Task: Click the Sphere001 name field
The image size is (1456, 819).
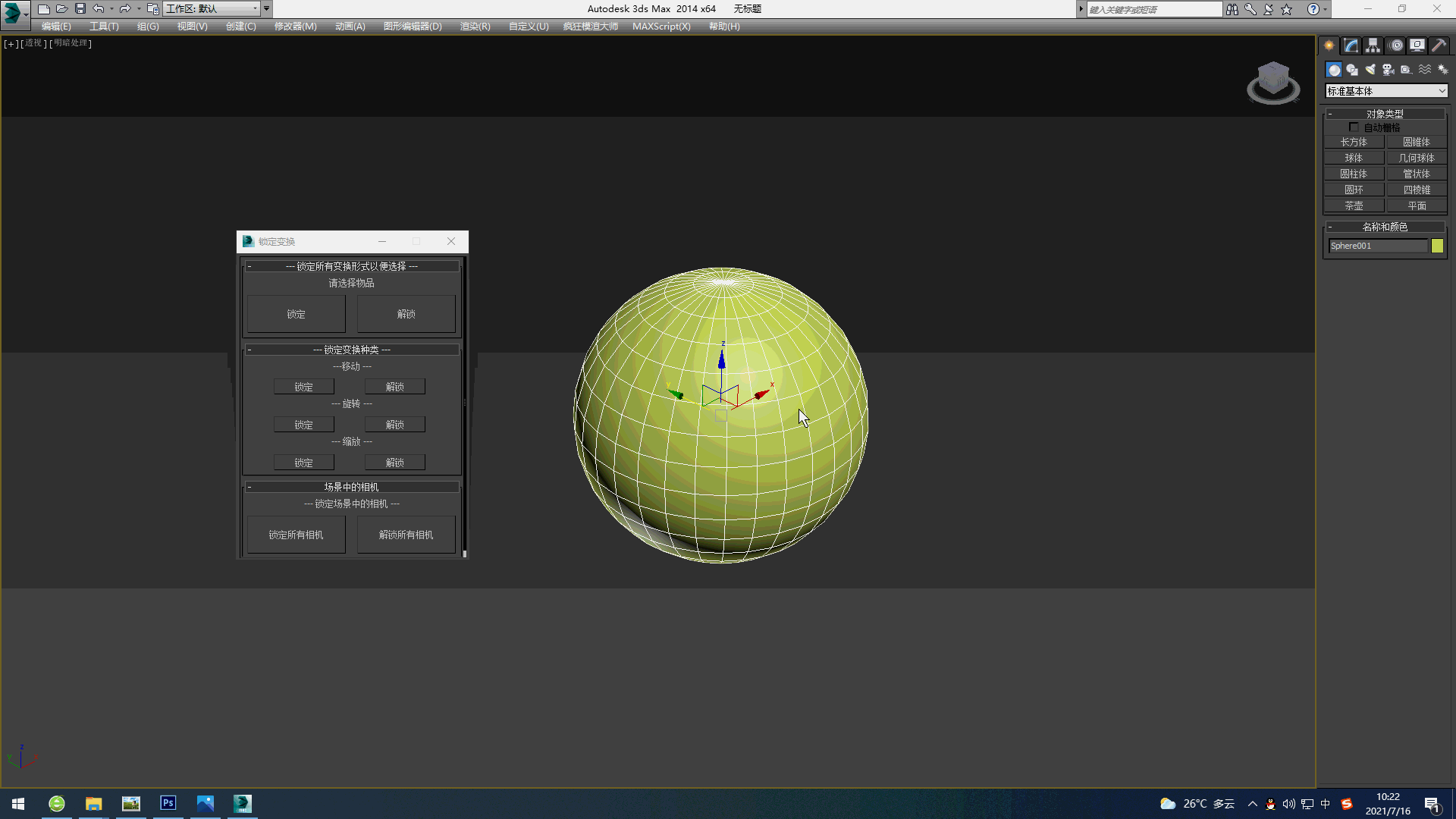Action: (1378, 246)
